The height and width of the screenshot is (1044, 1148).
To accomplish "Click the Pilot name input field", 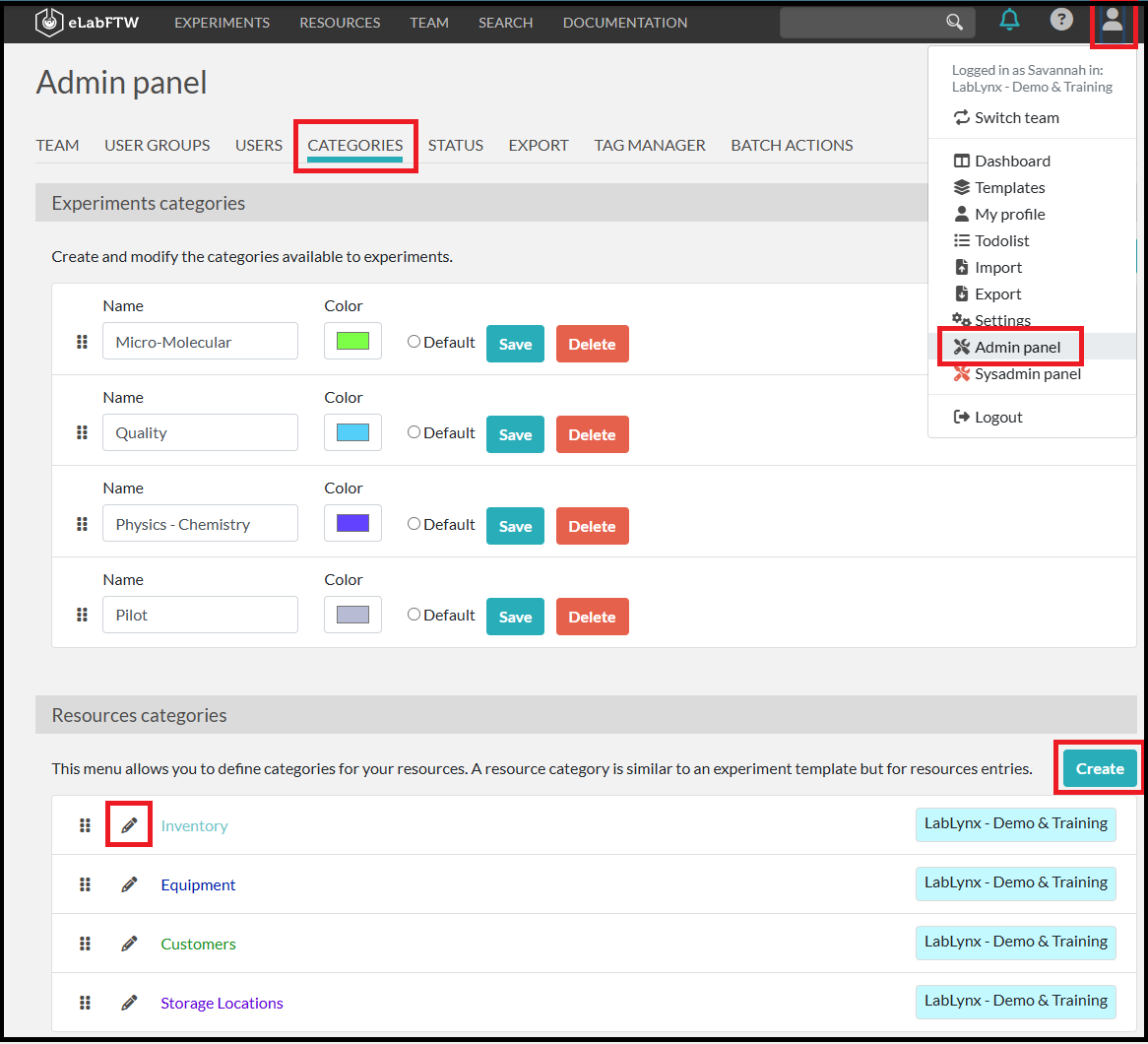I will 200,615.
